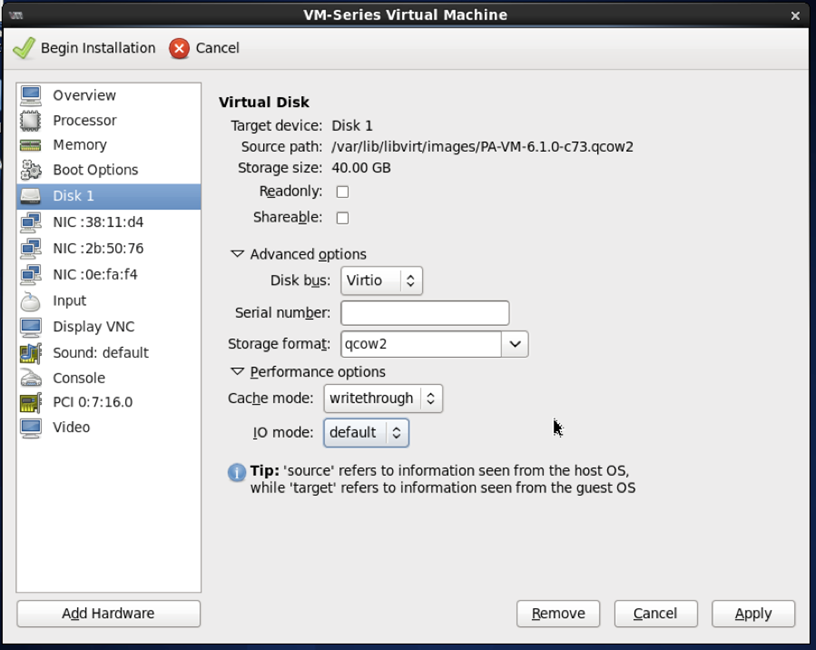Select the Boot Options gear icon
This screenshot has height=650, width=816.
32,170
